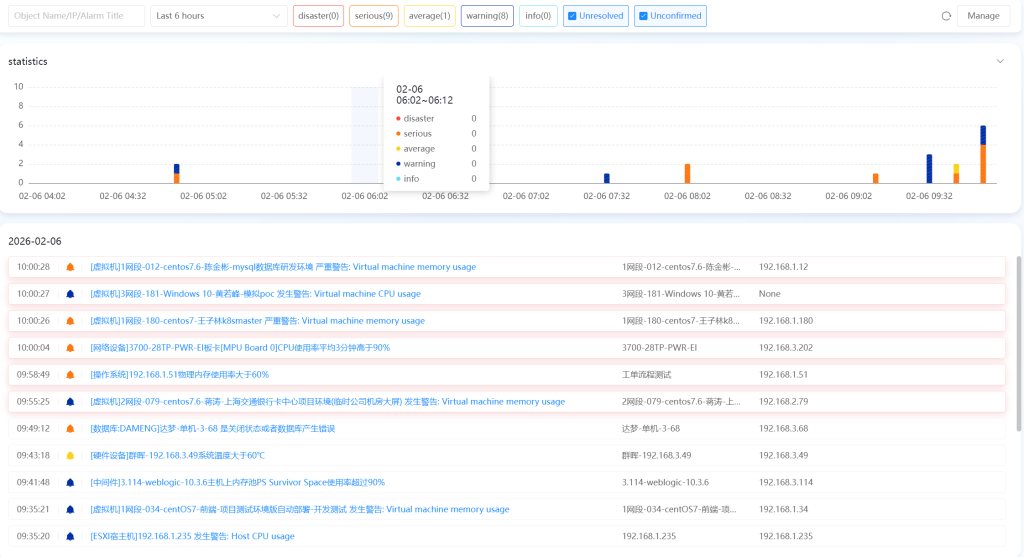Click bell icon of 09:41:48 weblogic alarm
Viewport: 1024px width, 557px height.
(x=70, y=482)
